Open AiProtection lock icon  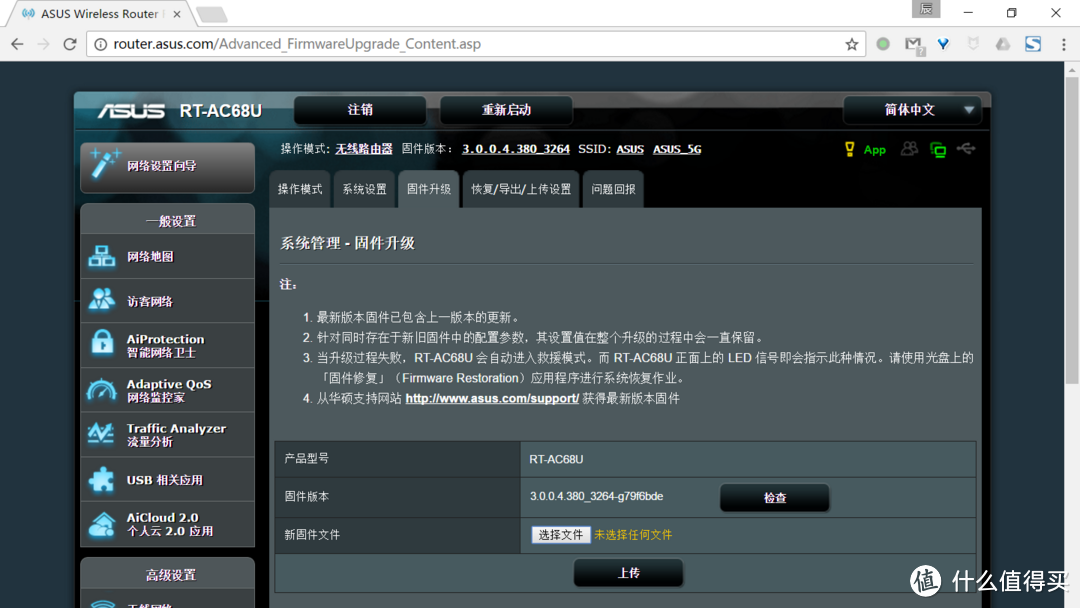coord(102,343)
